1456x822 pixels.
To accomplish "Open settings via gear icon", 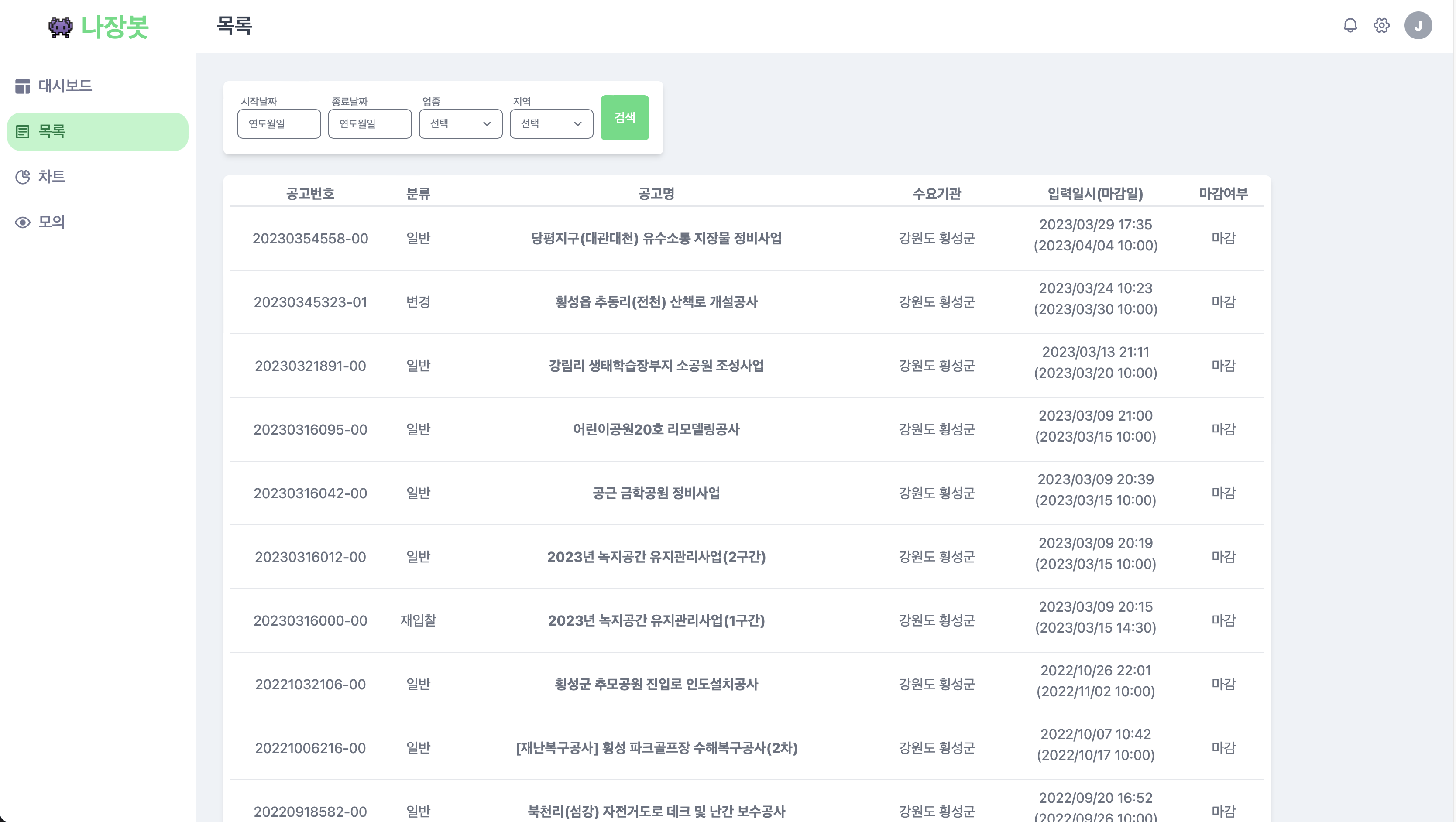I will 1381,25.
